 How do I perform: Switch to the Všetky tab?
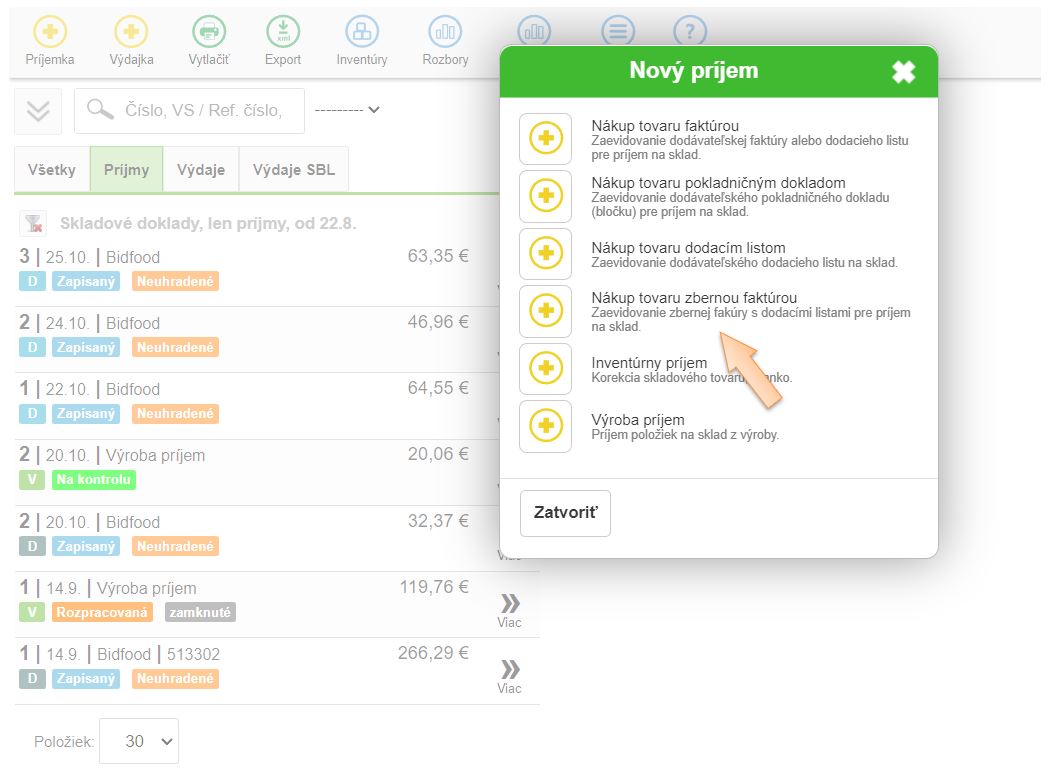click(52, 169)
